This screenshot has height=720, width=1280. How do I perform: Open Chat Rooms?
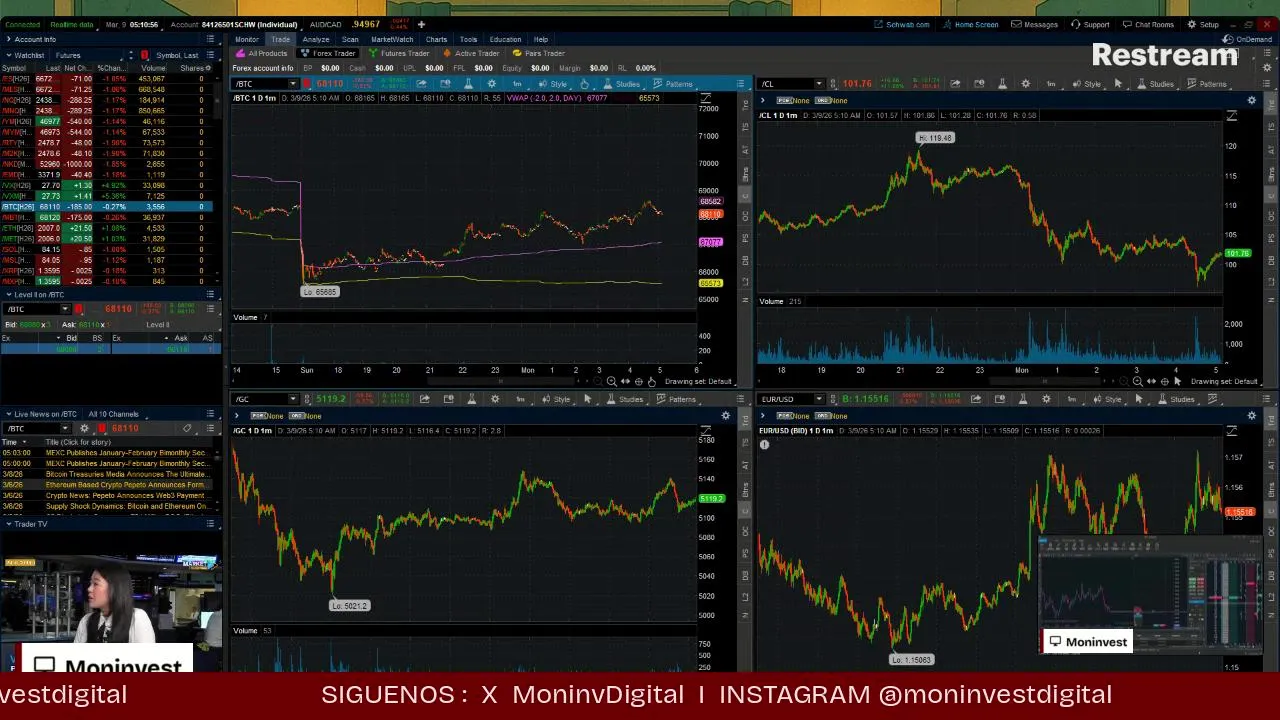pos(1148,24)
